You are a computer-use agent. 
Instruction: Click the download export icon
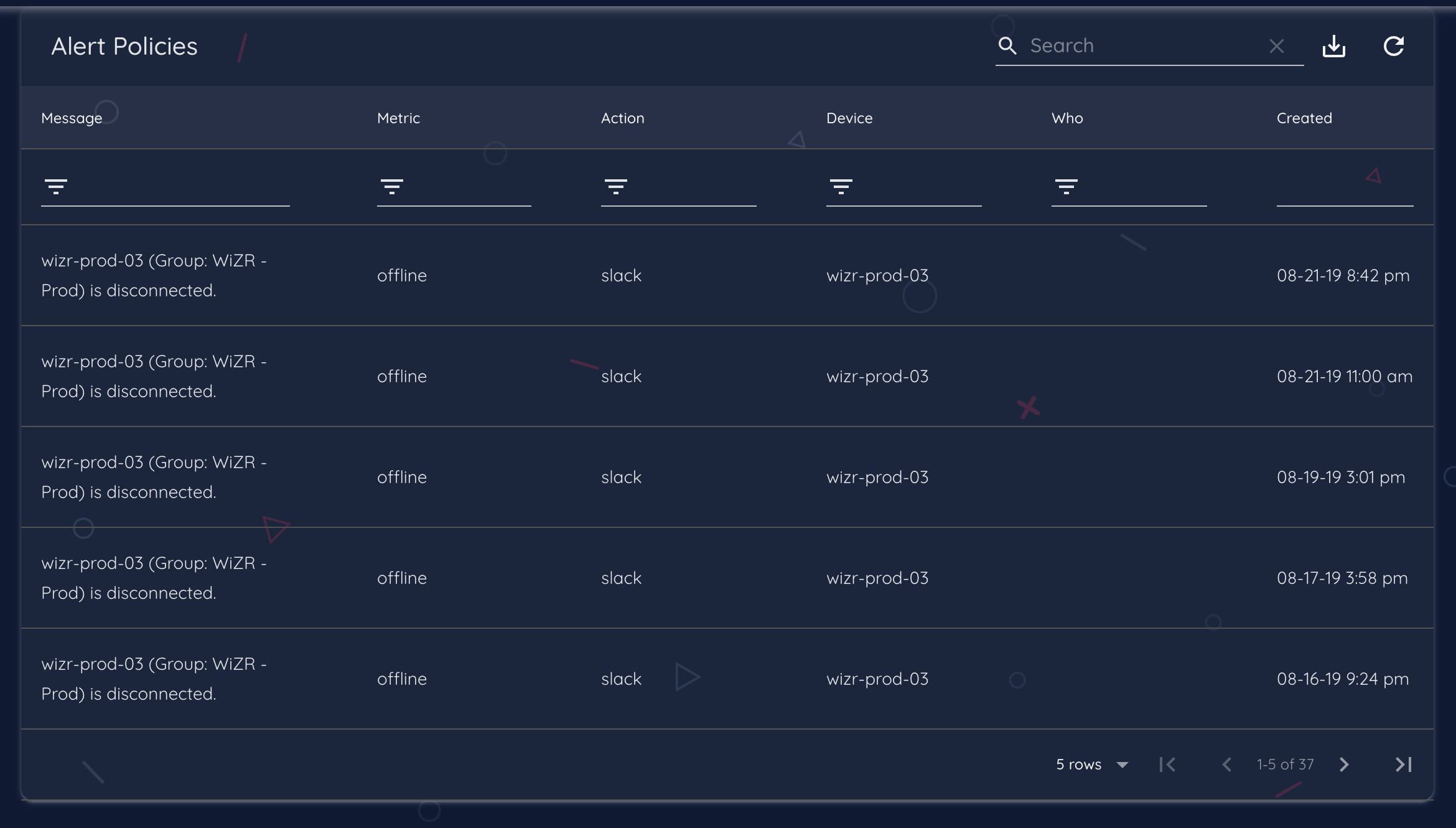(x=1333, y=46)
